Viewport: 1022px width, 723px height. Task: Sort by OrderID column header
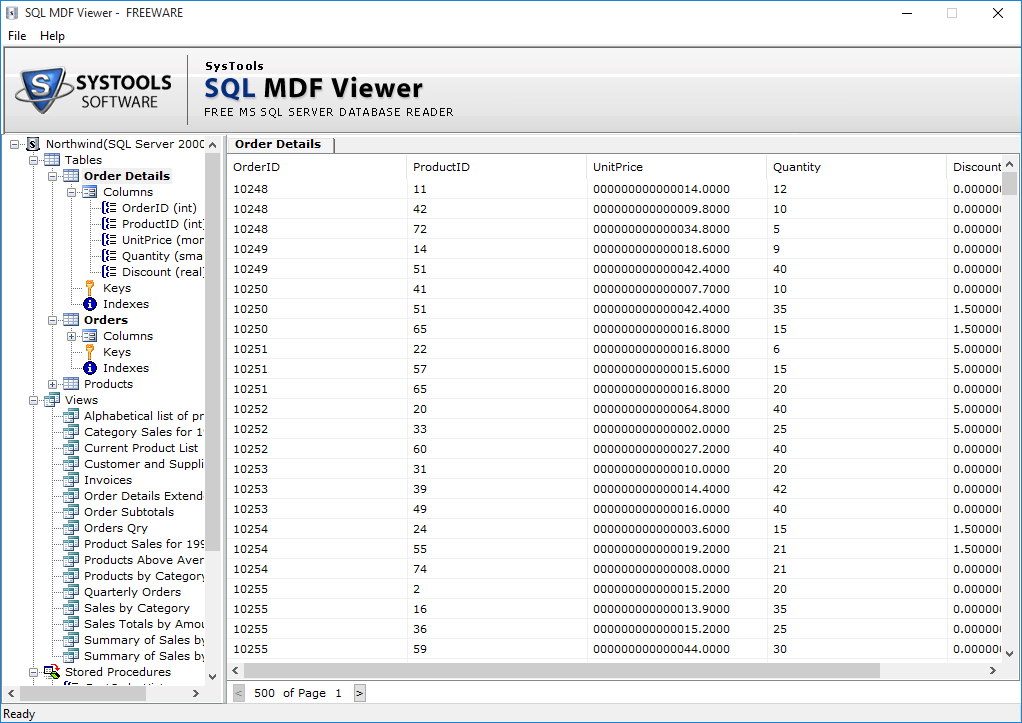tap(317, 167)
